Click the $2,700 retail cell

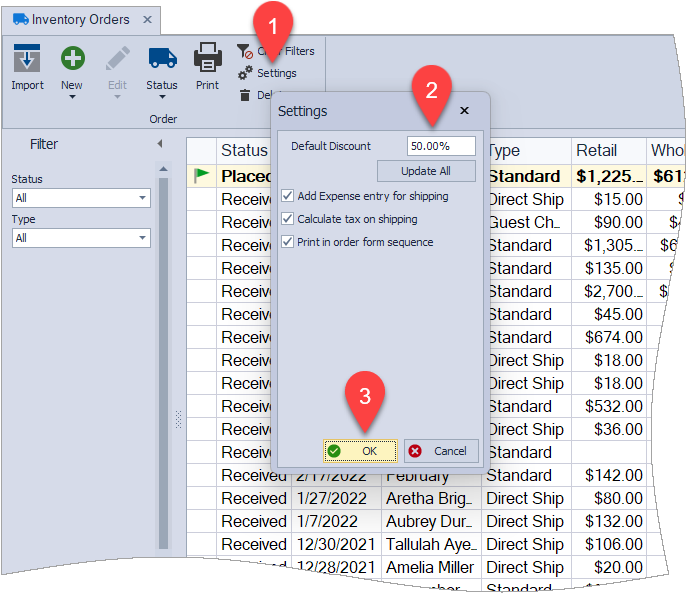click(608, 291)
